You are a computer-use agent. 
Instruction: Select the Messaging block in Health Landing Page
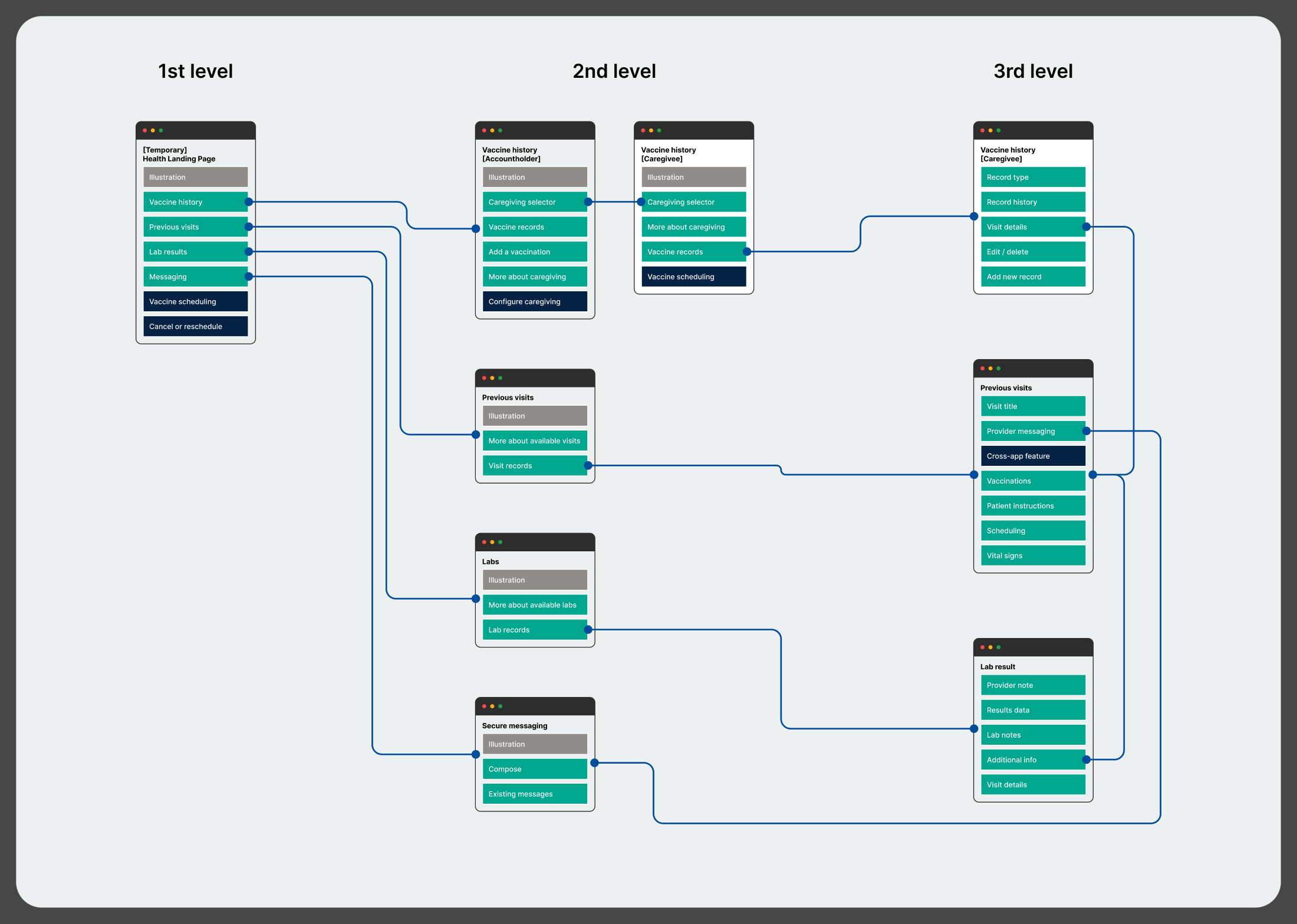click(196, 277)
